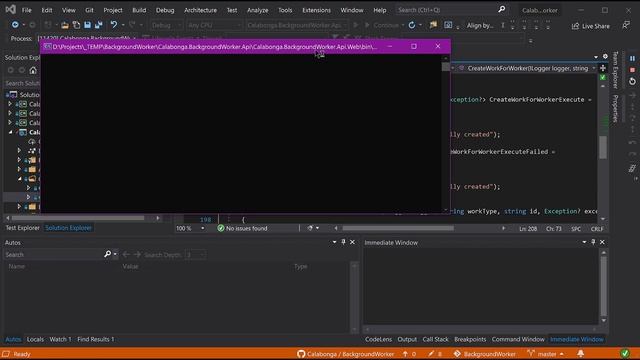Viewport: 640px width, 360px height.
Task: Click the GitHub Calabonga / BackgroundWorker status item
Action: (x=345, y=354)
